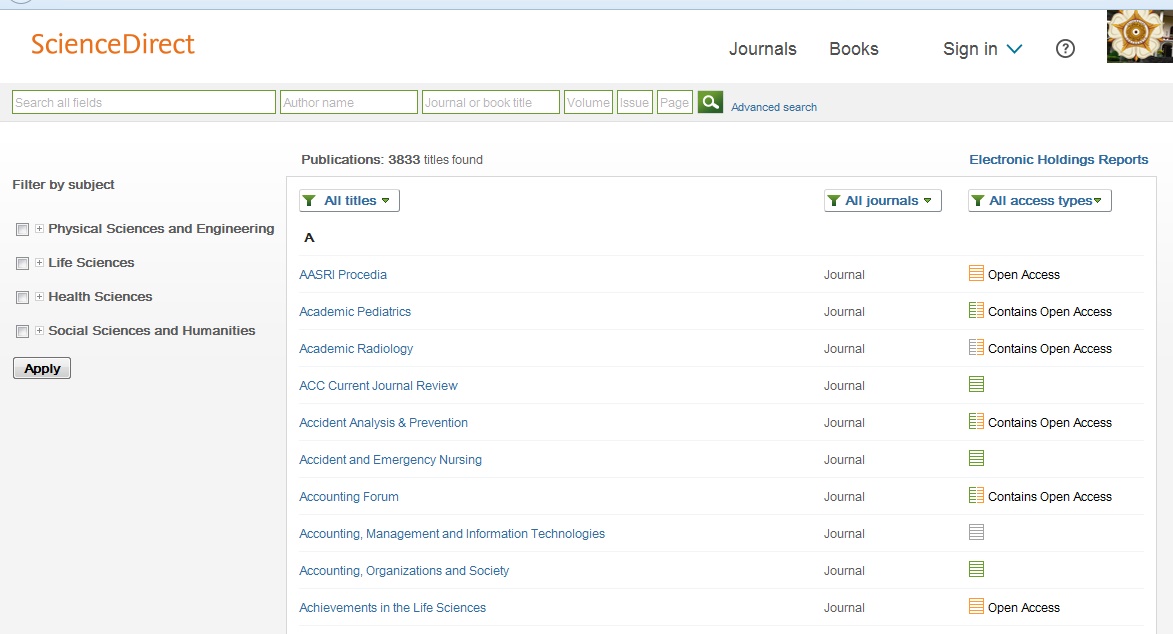
Task: Click the access icon for Academic Radiology
Action: coord(976,347)
